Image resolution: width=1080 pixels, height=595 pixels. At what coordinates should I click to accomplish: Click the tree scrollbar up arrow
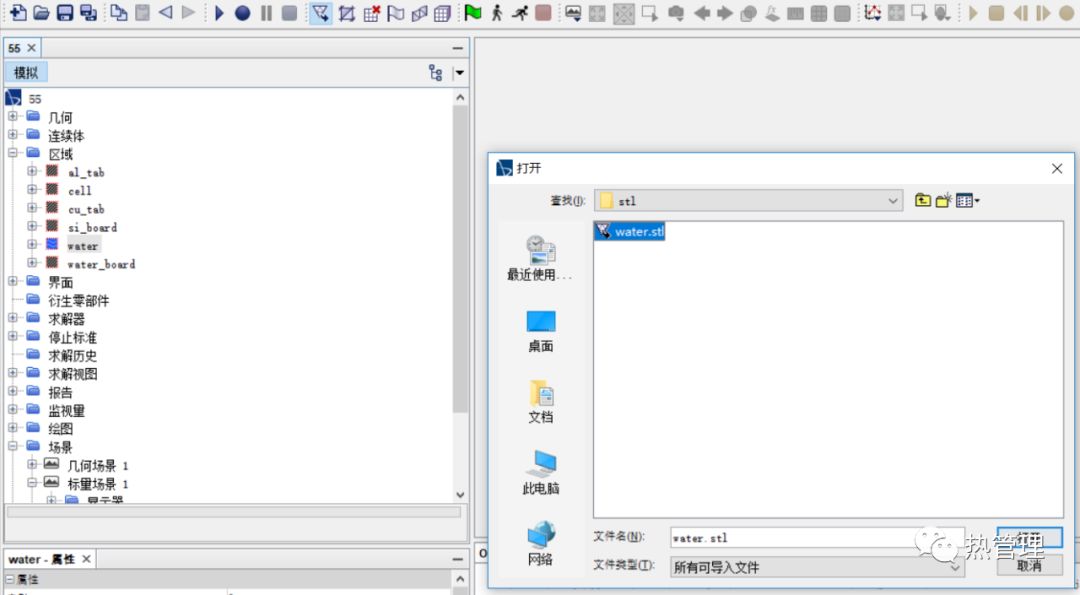(x=460, y=97)
